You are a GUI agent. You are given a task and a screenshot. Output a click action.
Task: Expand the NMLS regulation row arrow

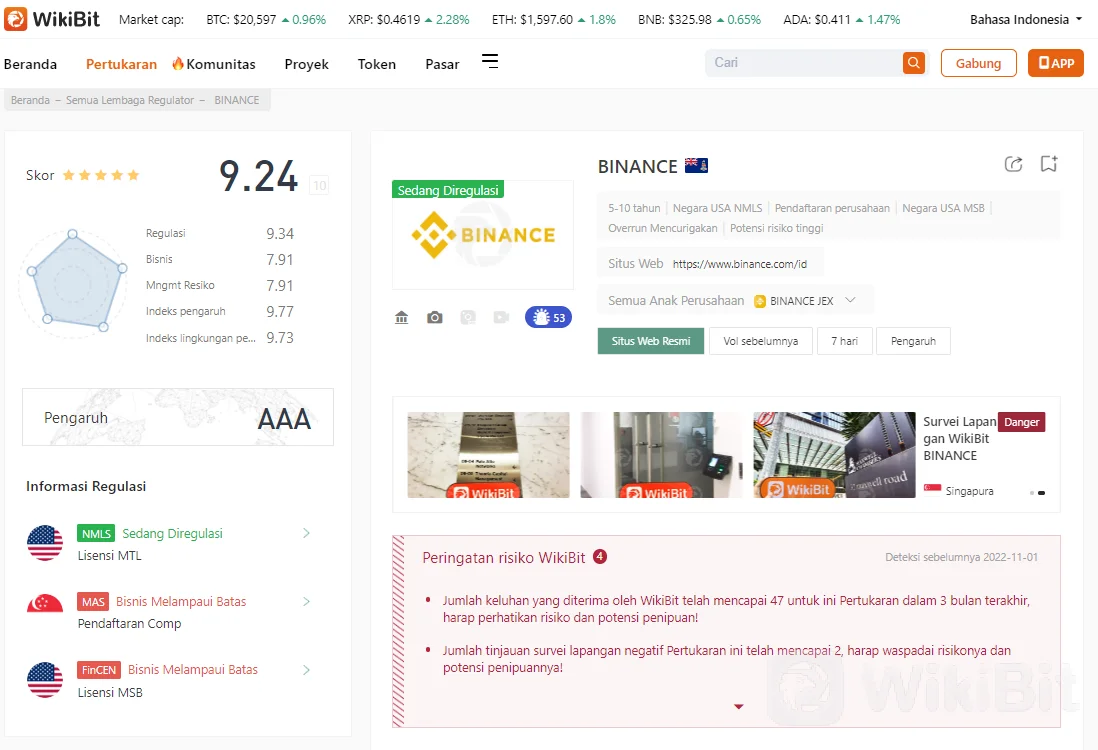pos(306,534)
